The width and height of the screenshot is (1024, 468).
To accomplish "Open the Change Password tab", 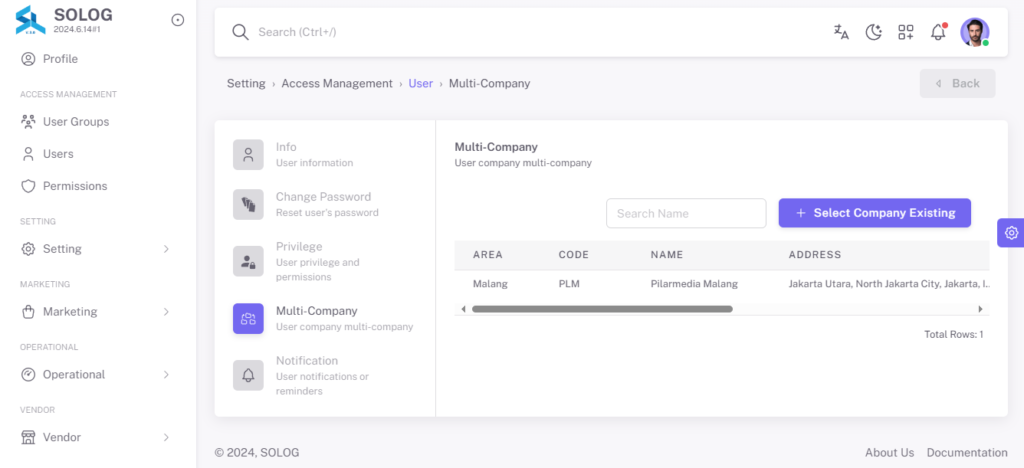I will tap(325, 204).
